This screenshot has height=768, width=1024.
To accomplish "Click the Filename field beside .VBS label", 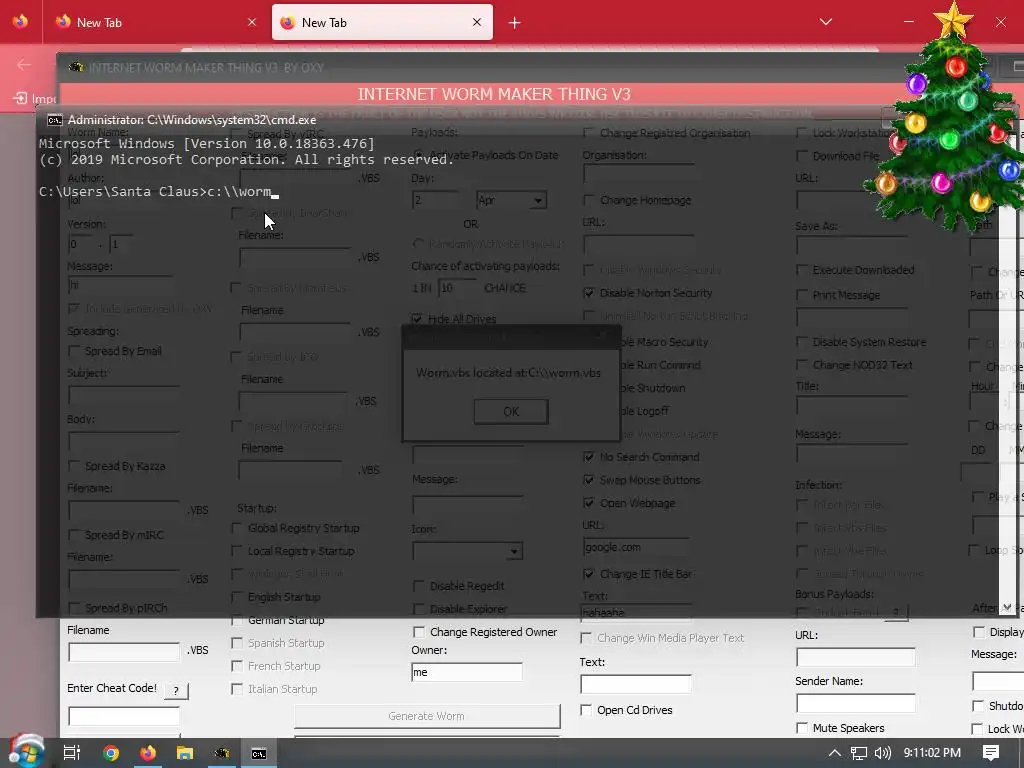I will tap(124, 651).
